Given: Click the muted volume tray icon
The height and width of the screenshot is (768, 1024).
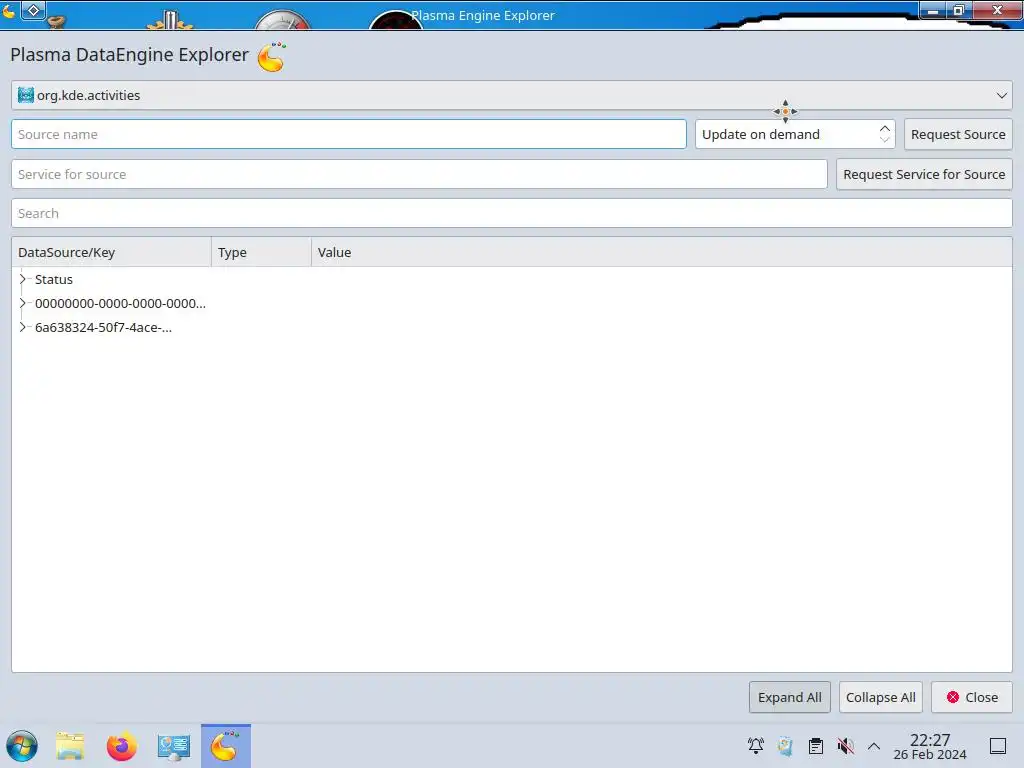Looking at the screenshot, I should click(846, 746).
